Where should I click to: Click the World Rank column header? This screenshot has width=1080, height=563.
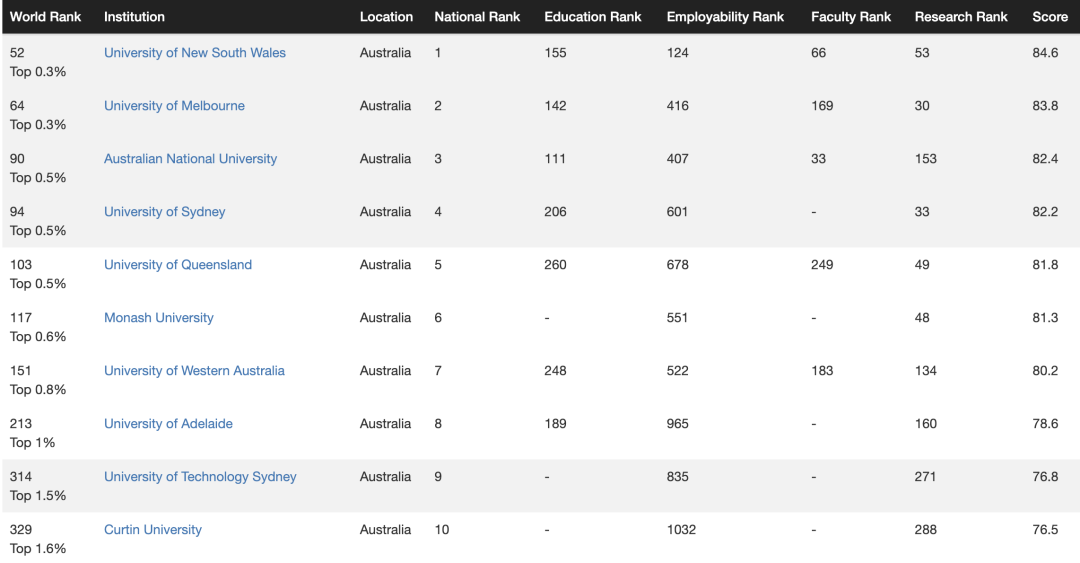pyautogui.click(x=45, y=17)
